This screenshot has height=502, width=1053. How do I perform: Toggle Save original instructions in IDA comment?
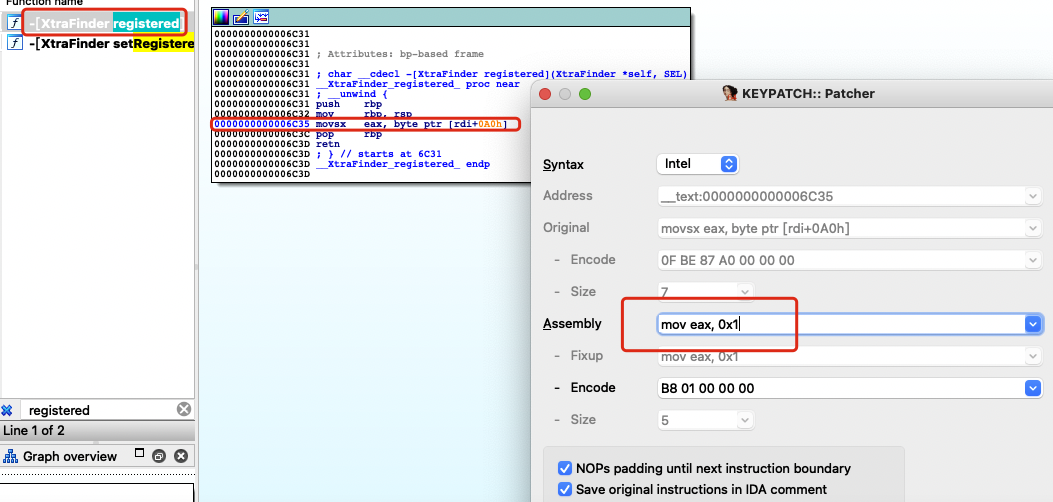pyautogui.click(x=565, y=489)
